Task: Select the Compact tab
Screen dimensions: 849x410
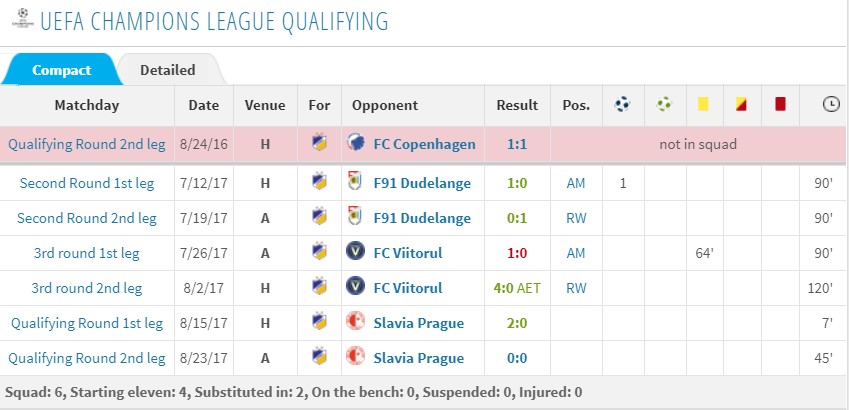Action: point(62,70)
